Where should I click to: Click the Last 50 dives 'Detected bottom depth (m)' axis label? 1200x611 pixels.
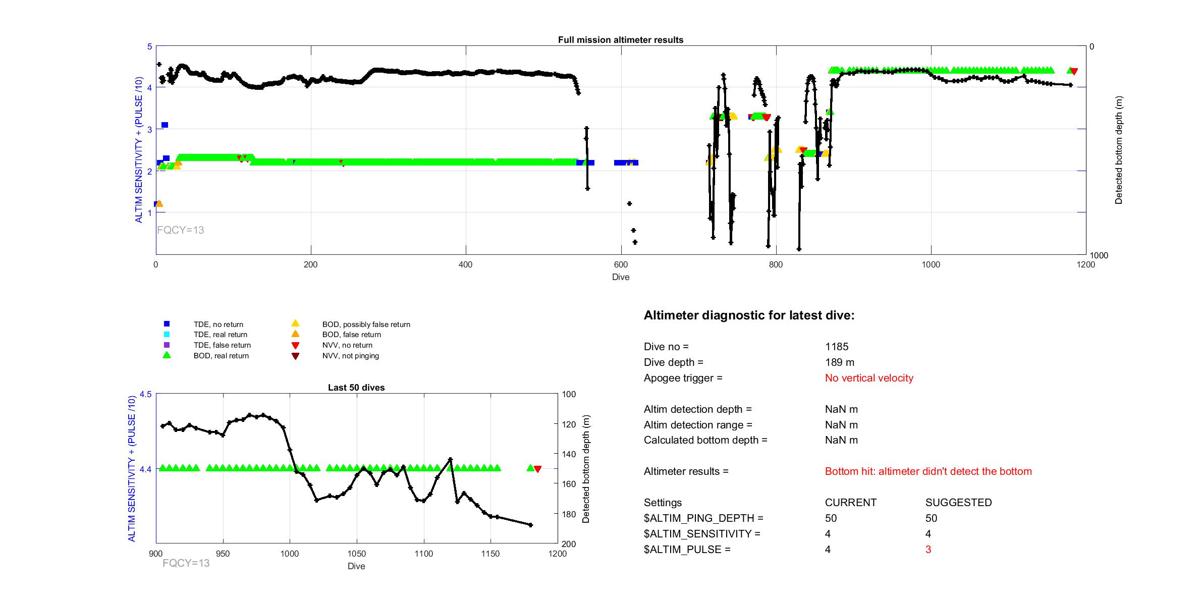click(x=587, y=468)
